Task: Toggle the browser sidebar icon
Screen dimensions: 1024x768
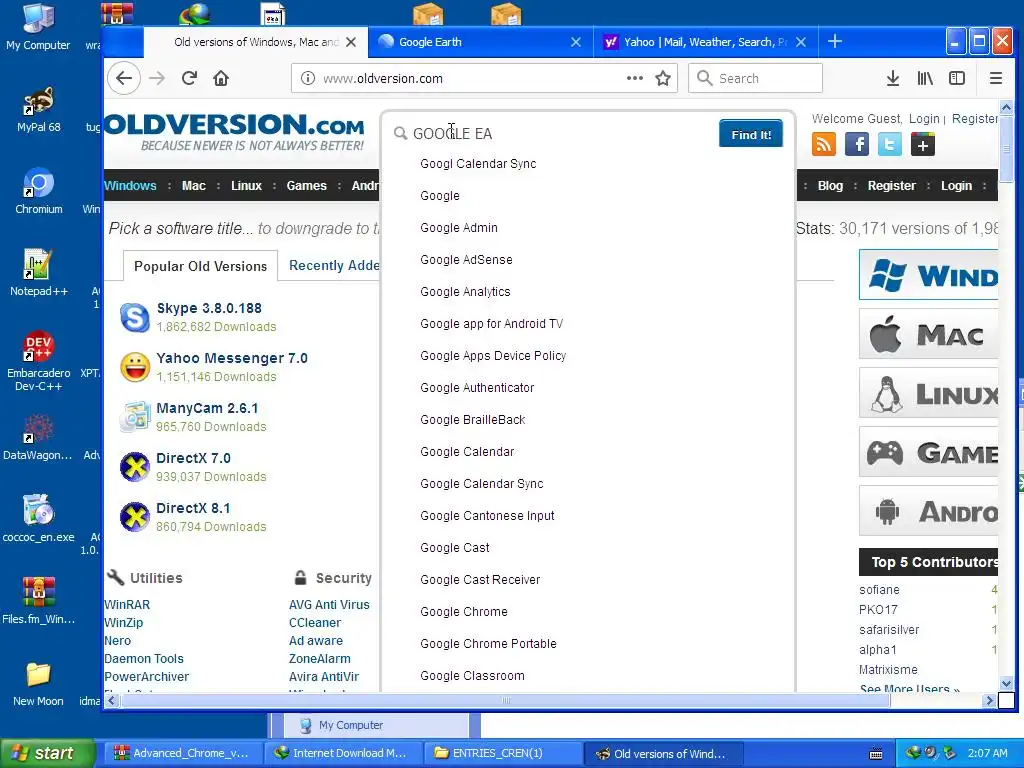Action: 957,78
